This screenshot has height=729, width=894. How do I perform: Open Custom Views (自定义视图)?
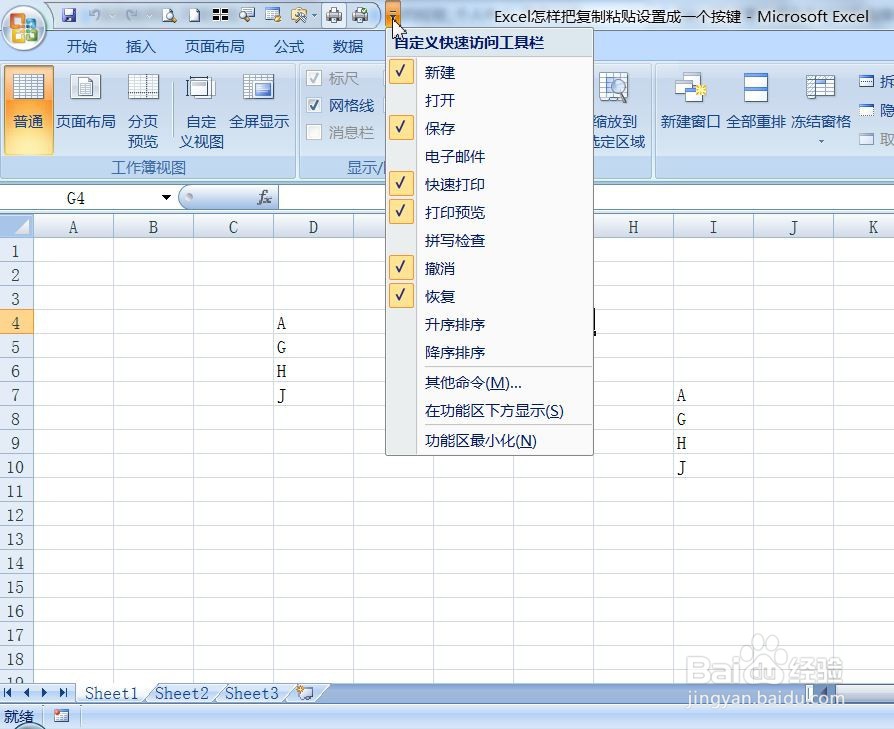[x=201, y=109]
